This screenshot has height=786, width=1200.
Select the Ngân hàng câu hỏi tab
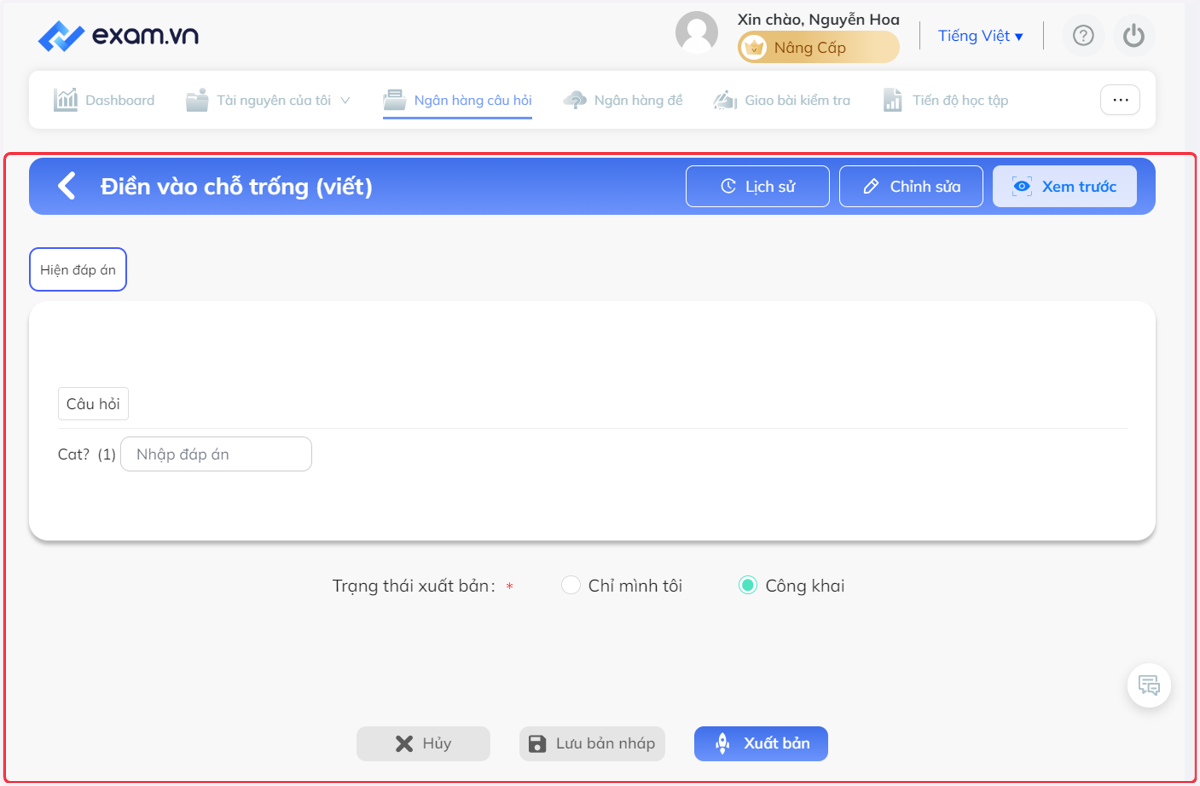[458, 100]
